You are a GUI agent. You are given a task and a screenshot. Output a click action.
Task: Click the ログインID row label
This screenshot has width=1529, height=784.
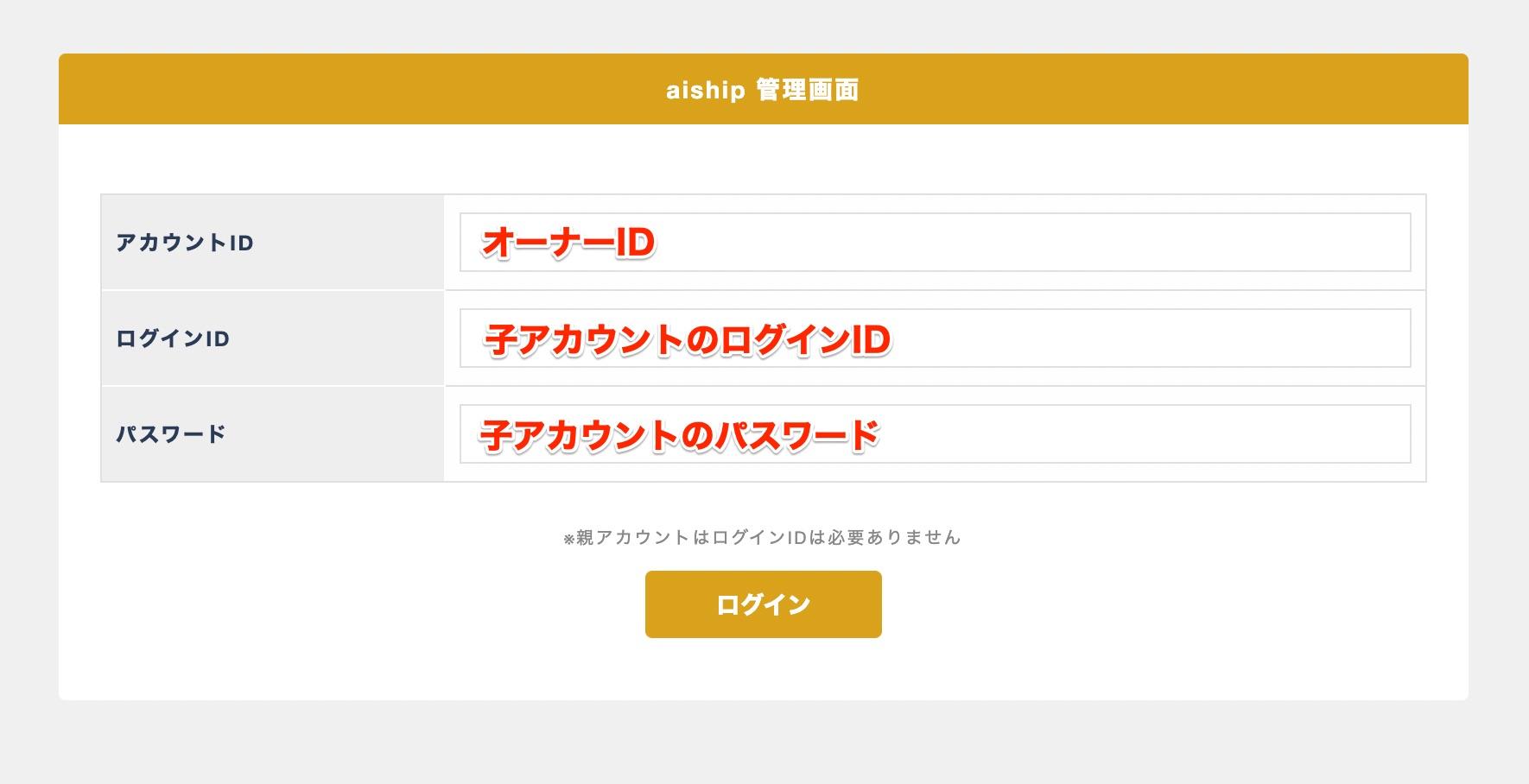point(173,338)
